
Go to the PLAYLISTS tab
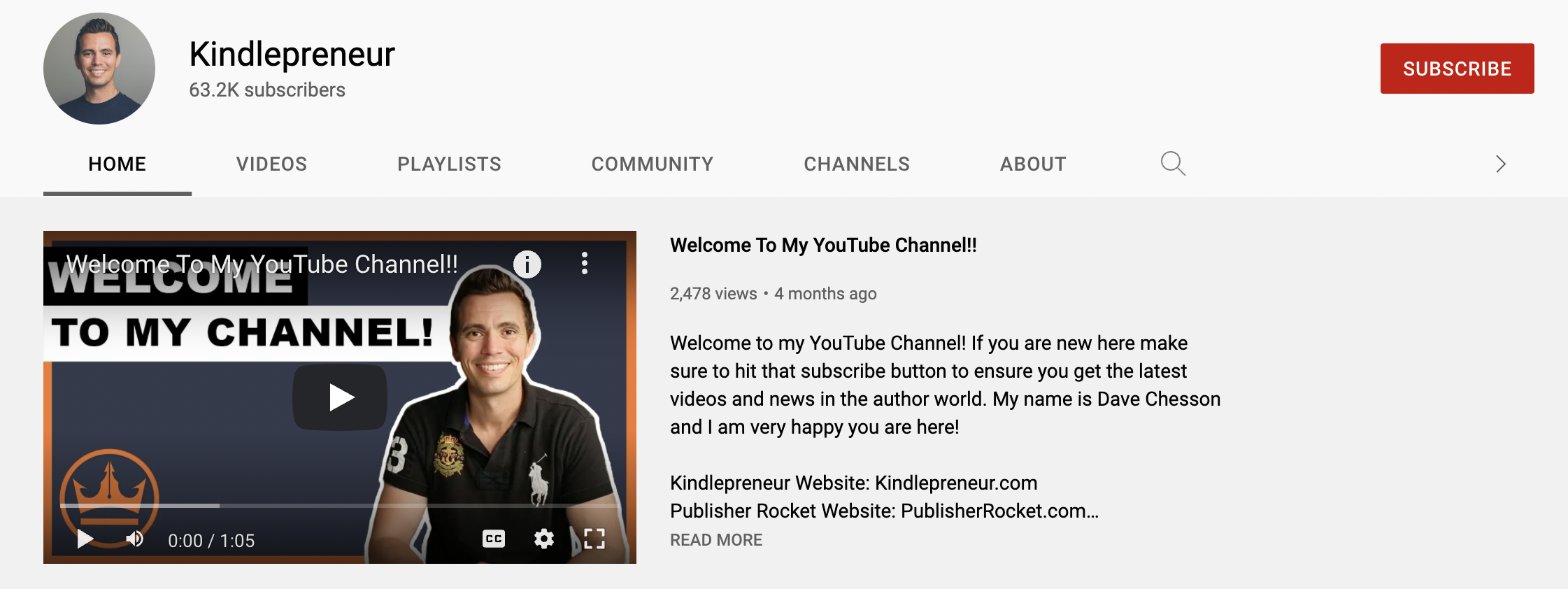pyautogui.click(x=450, y=164)
